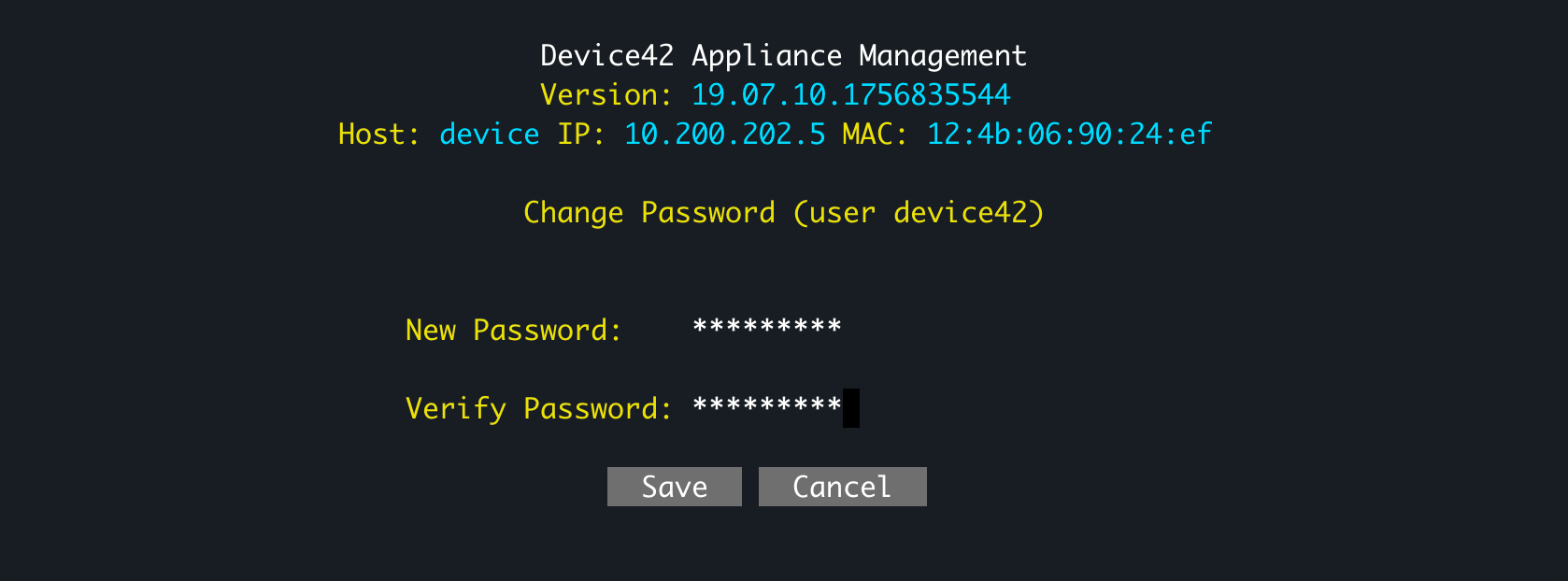The height and width of the screenshot is (581, 1568).
Task: Click the Cancel button
Action: click(841, 486)
